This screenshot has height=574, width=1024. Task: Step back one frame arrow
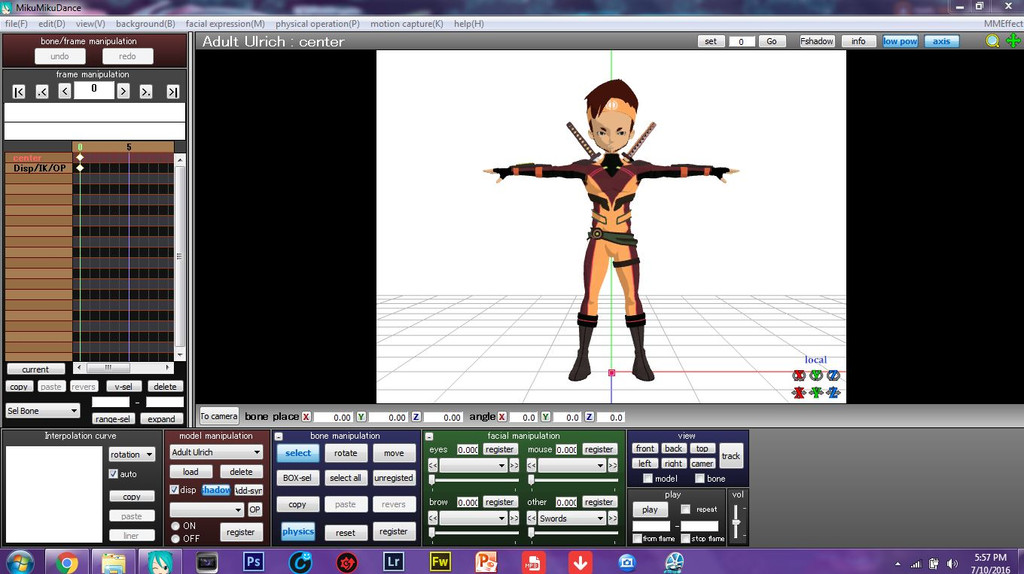[64, 91]
